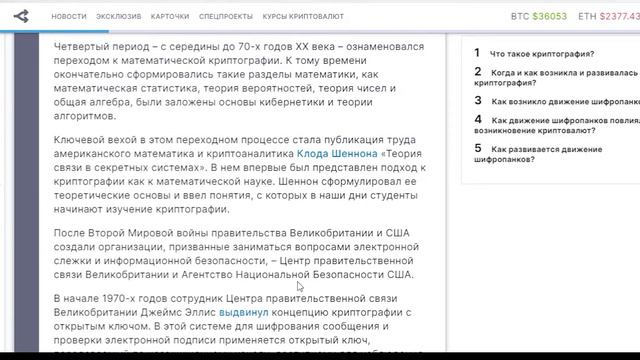Screen dimensions: 640x360
Task: Jump to 'Как возникло движение шифропанков' section
Action: click(x=565, y=102)
